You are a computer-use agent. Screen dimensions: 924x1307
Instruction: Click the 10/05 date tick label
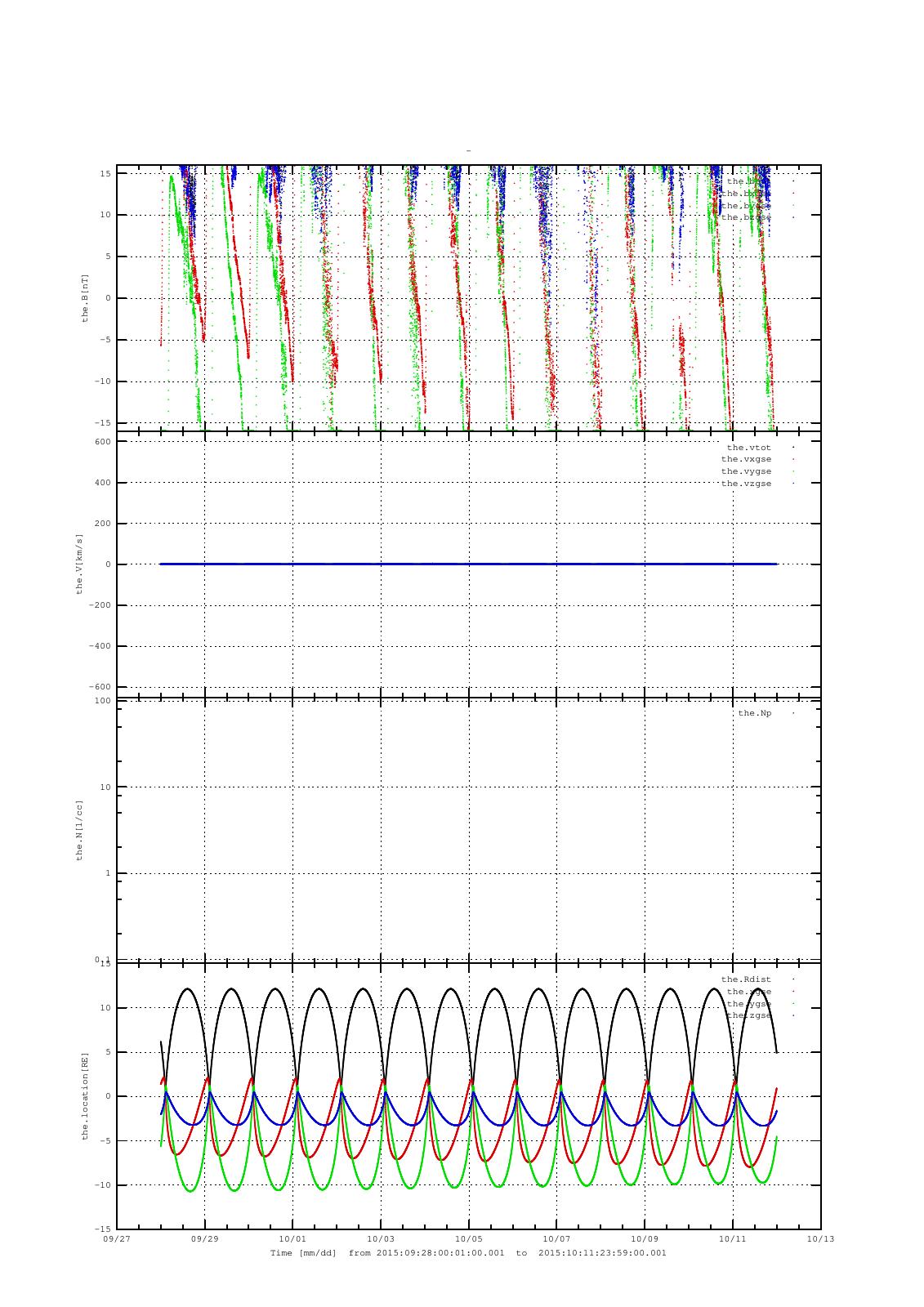pyautogui.click(x=468, y=1239)
